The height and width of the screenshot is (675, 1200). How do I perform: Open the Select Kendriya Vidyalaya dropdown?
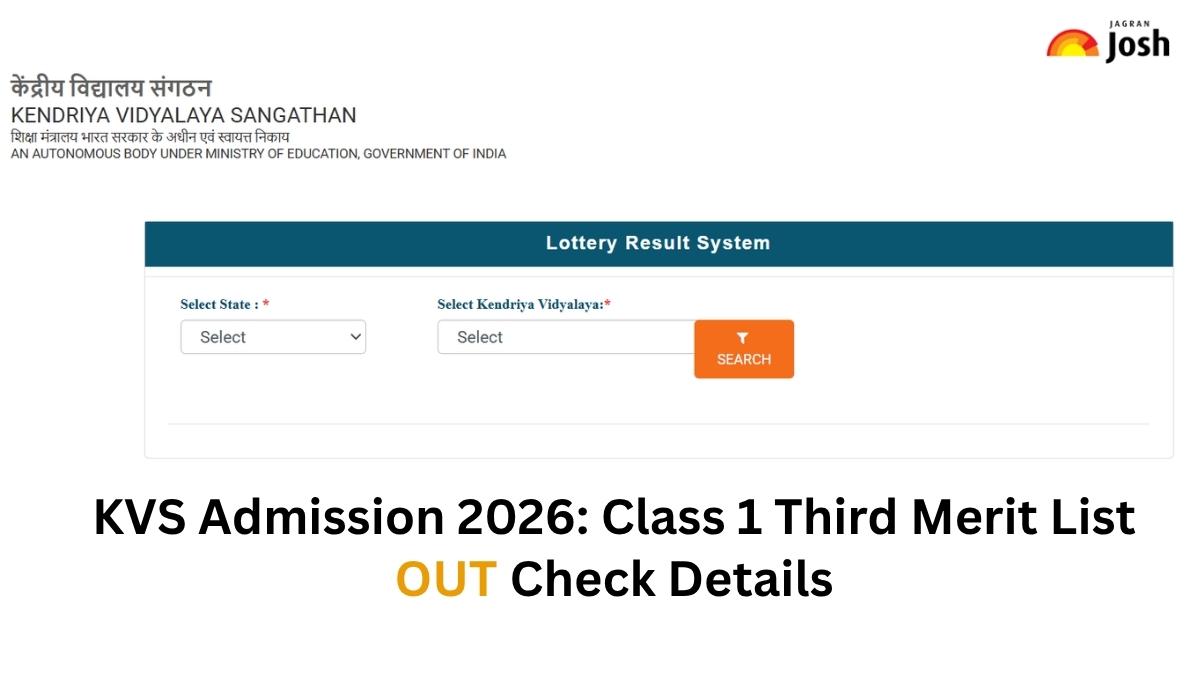[566, 338]
